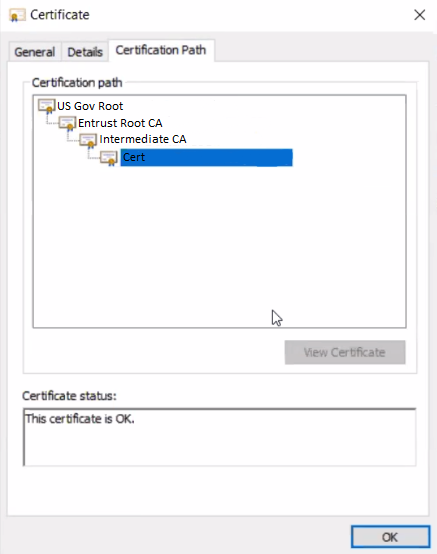Open the Details tab
This screenshot has width=437, height=554.
(85, 52)
